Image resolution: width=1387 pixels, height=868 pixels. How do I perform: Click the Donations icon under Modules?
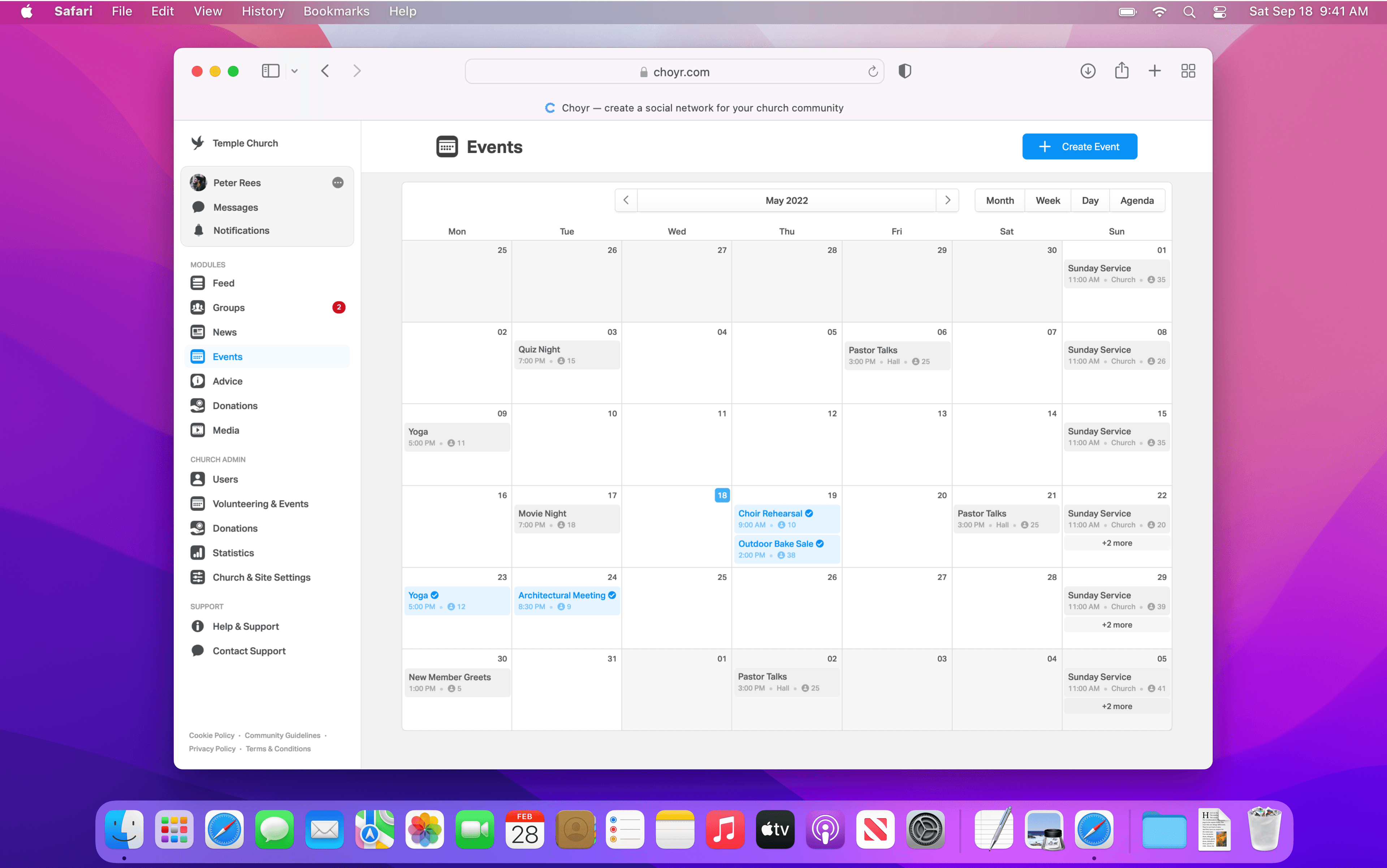tap(198, 405)
